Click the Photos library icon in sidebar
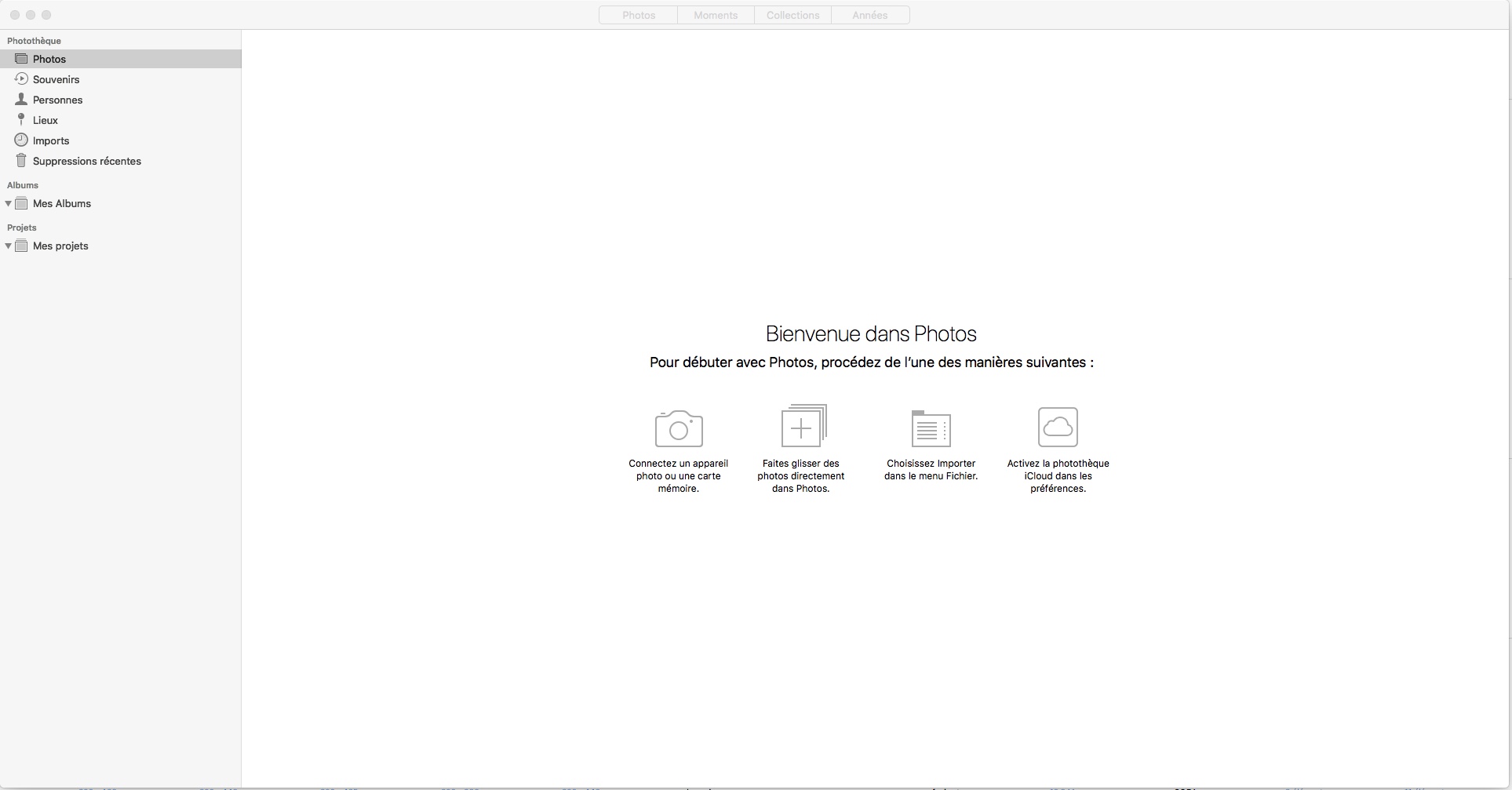Viewport: 1512px width, 790px height. (21, 59)
